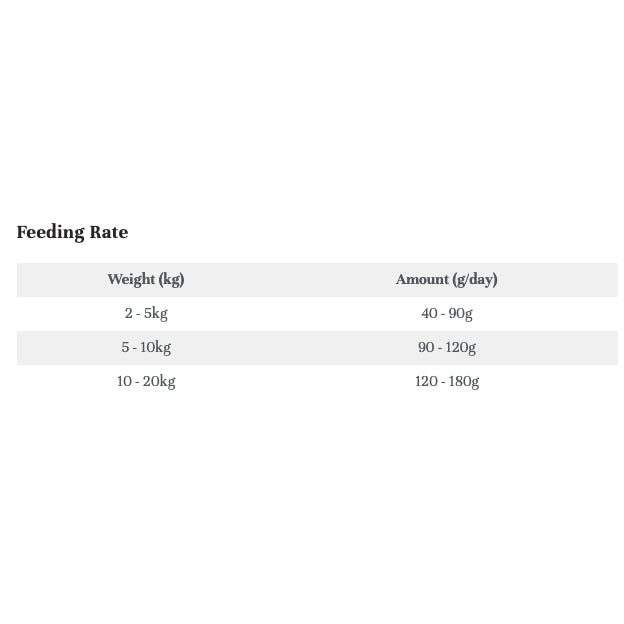This screenshot has width=624, height=624.
Task: Select the "2 - 5kg" weight cell
Action: 146,314
